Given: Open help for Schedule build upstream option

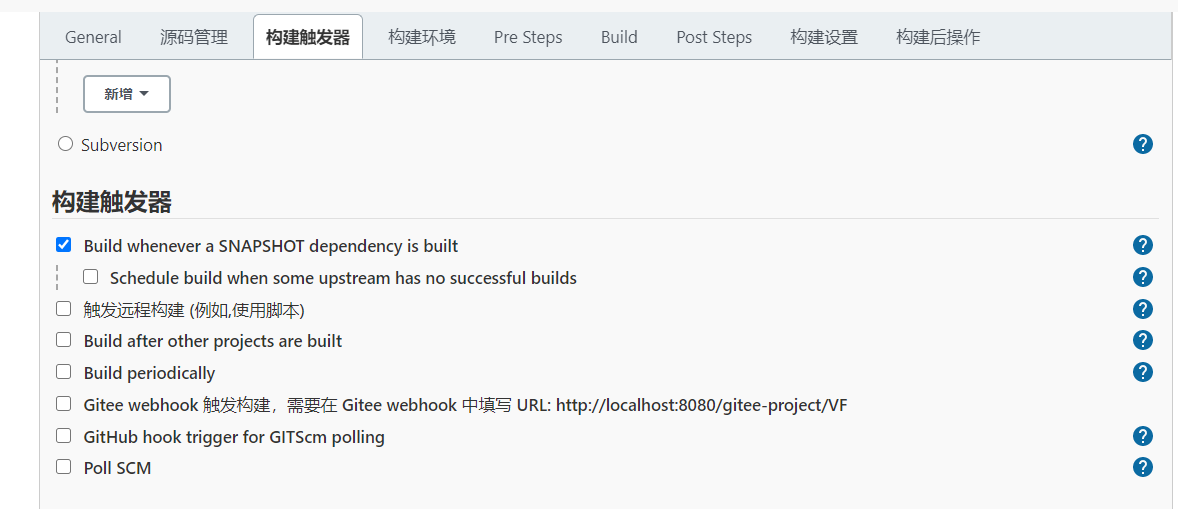Looking at the screenshot, I should [x=1143, y=277].
